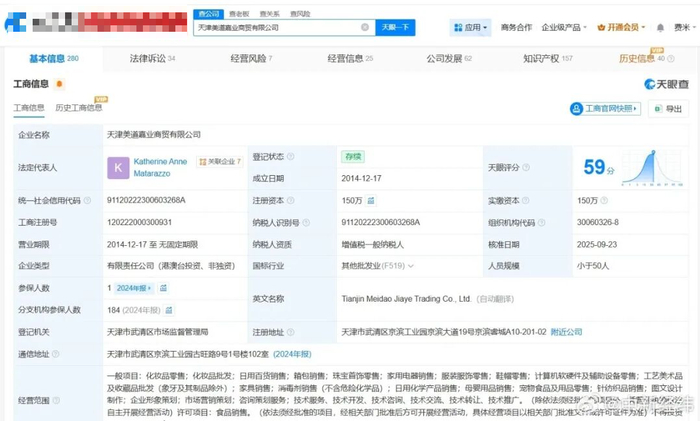The width and height of the screenshot is (700, 421).
Task: Click the Tianyancha logo icon at top left
Action: [x=15, y=22]
